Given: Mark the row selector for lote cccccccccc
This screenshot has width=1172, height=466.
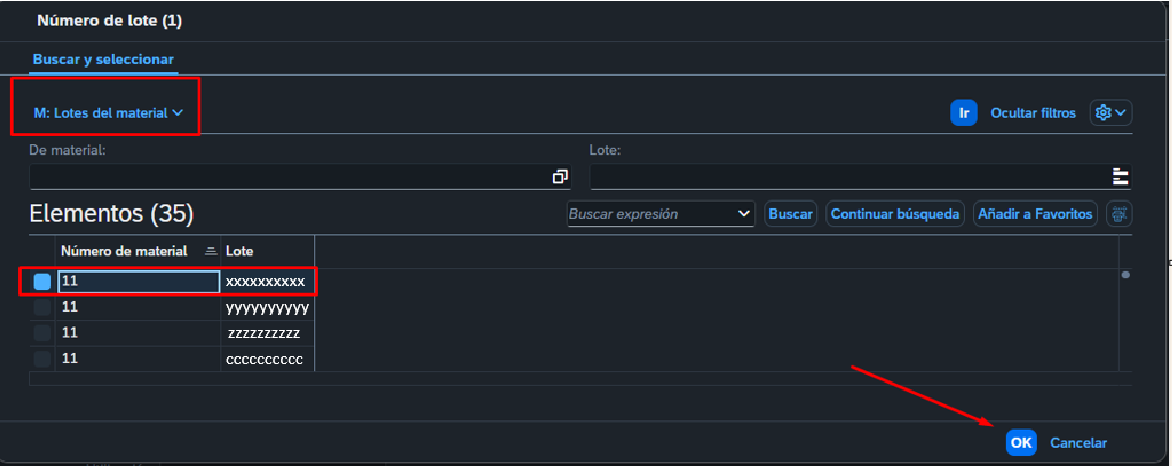Looking at the screenshot, I should tap(42, 358).
